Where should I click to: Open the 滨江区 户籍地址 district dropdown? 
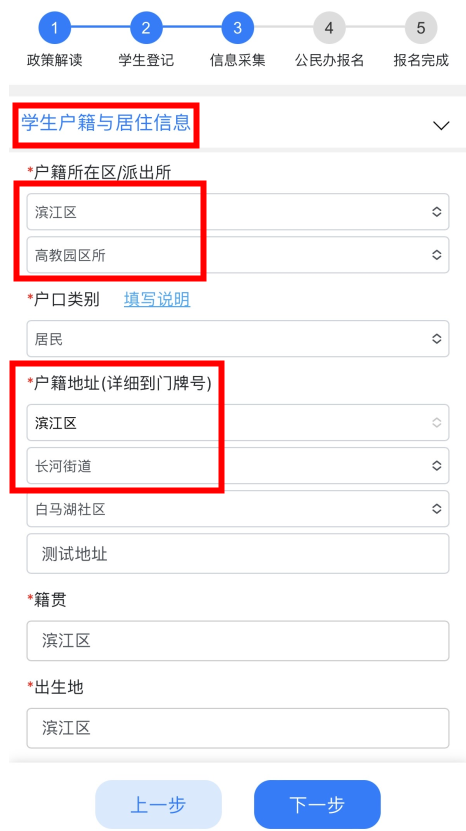pyautogui.click(x=238, y=423)
